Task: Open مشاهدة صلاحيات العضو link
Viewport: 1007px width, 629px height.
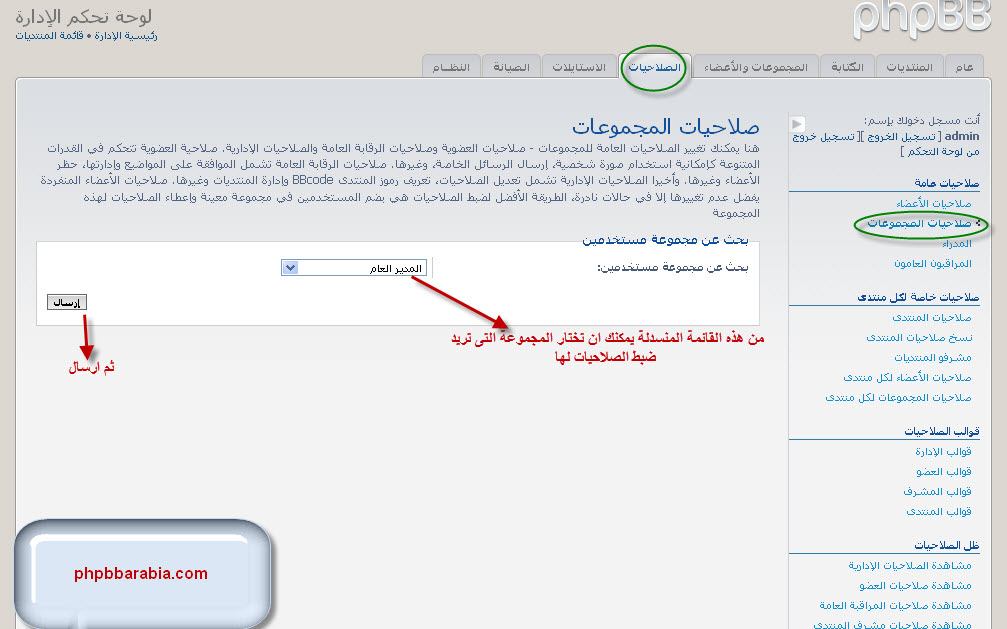Action: click(915, 585)
